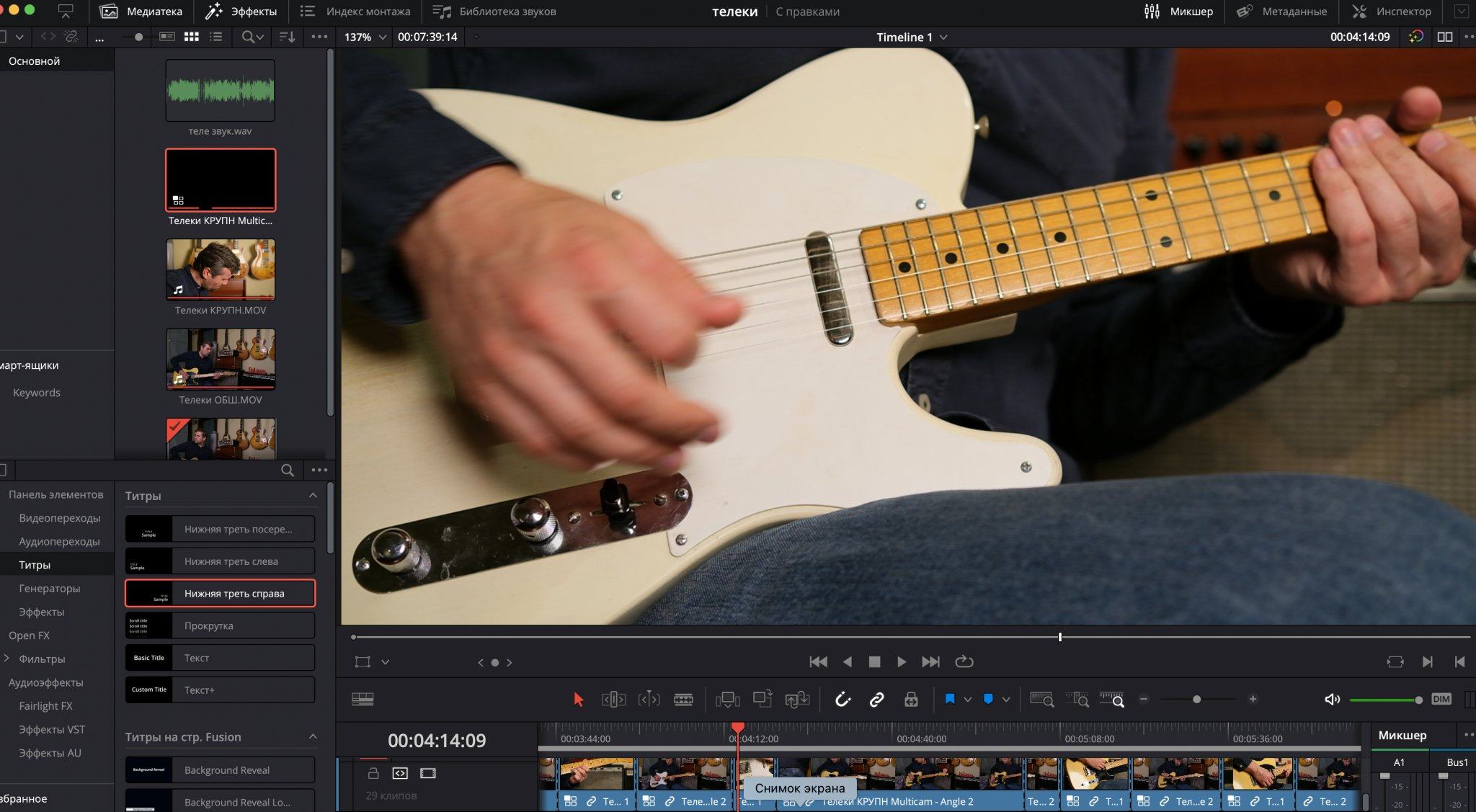The image size is (1476, 812).
Task: Collapse the Титры section
Action: 313,496
